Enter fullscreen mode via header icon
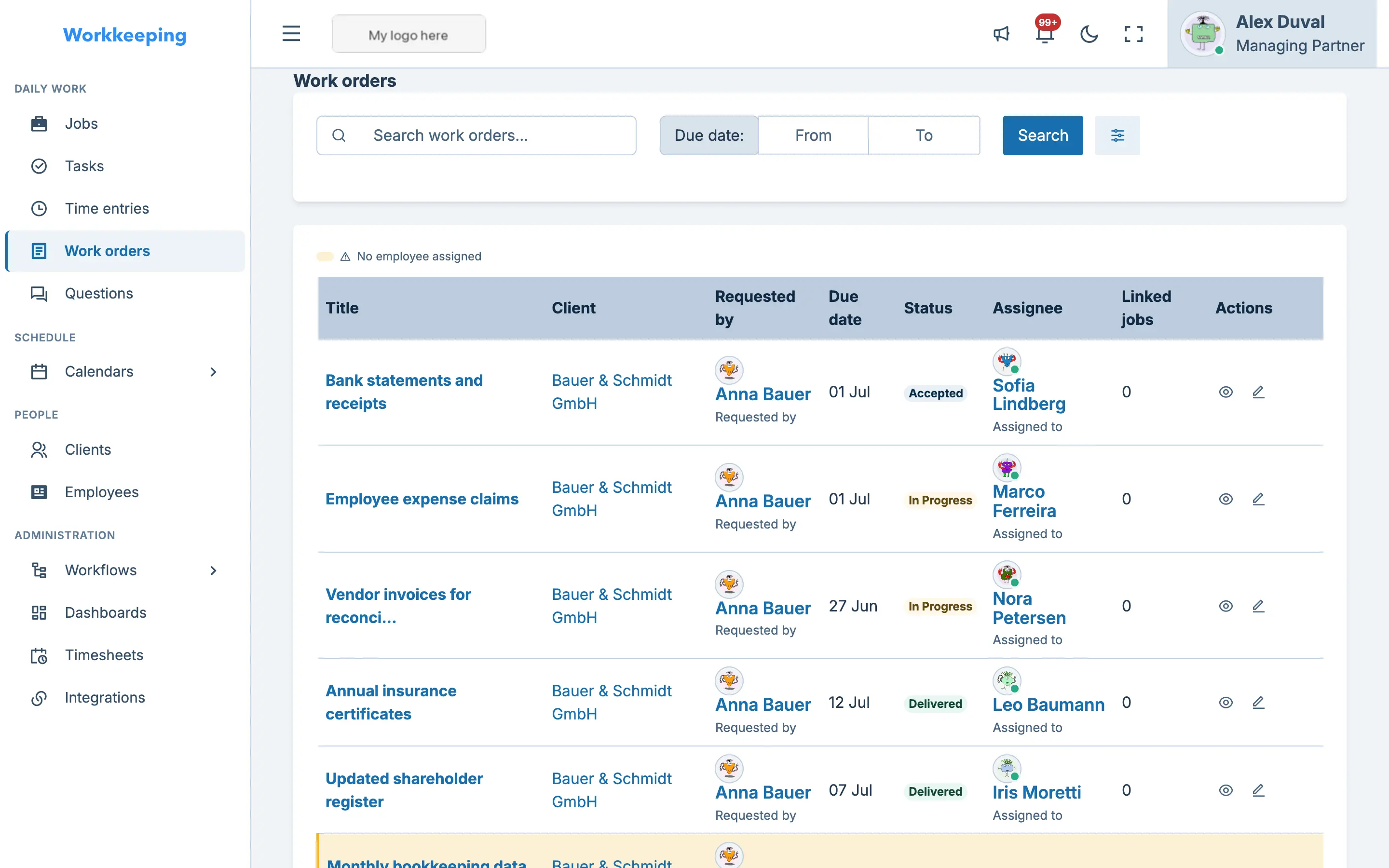The width and height of the screenshot is (1389, 868). (1133, 34)
